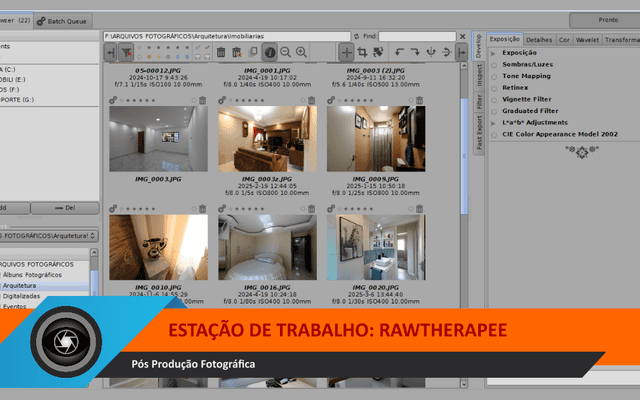Select the vertical Fast Export tab
Image resolution: width=640 pixels, height=400 pixels.
[479, 132]
